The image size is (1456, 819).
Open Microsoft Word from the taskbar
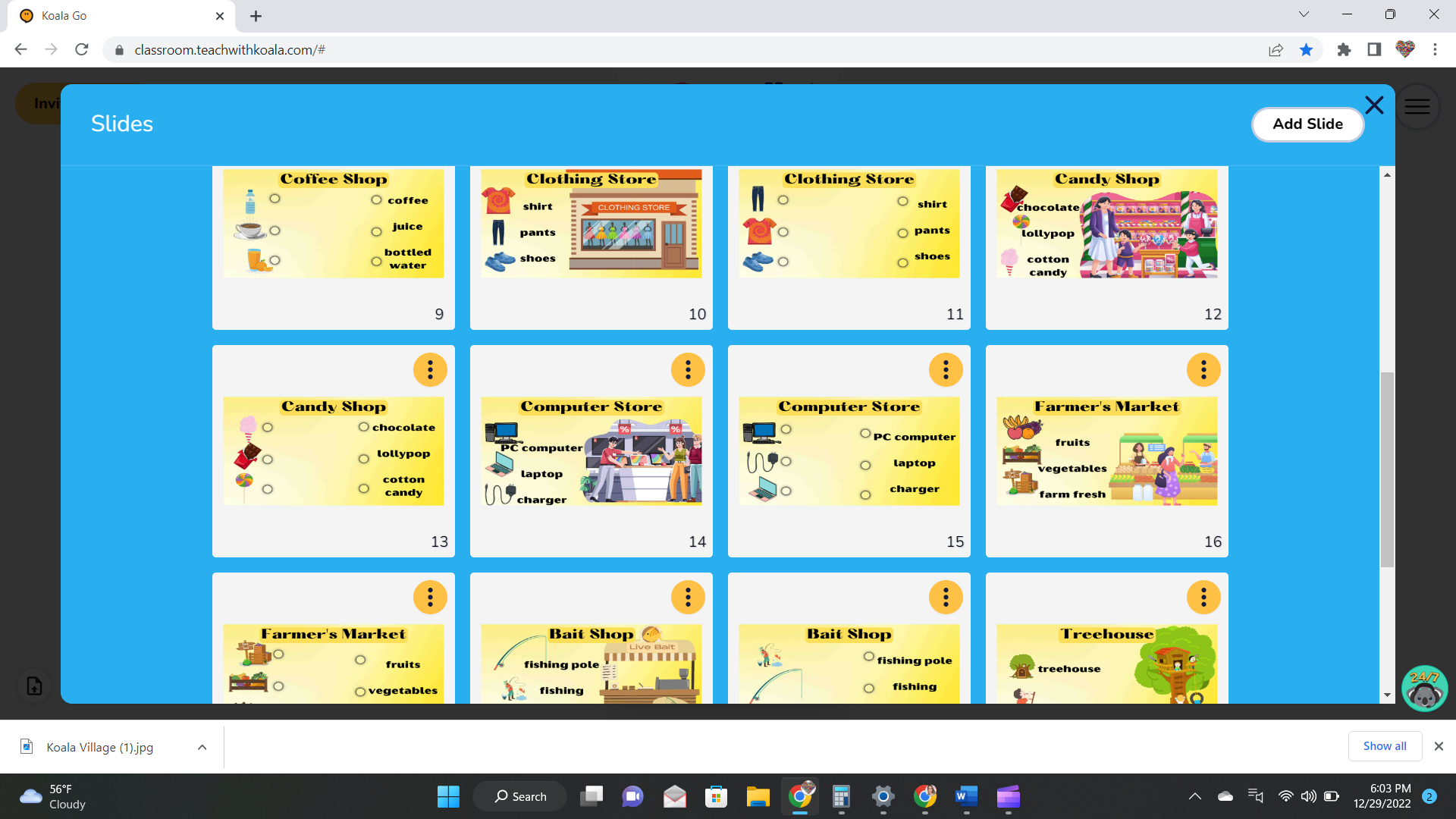click(x=965, y=797)
